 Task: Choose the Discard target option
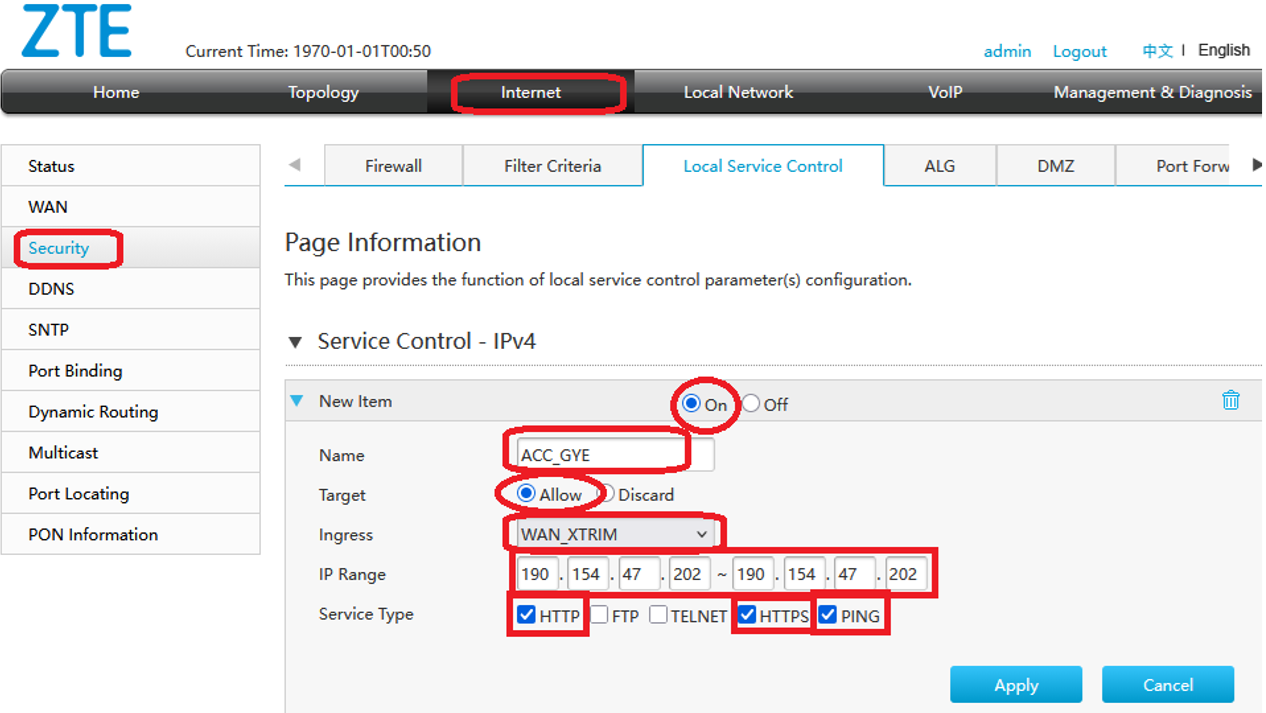[x=607, y=494]
